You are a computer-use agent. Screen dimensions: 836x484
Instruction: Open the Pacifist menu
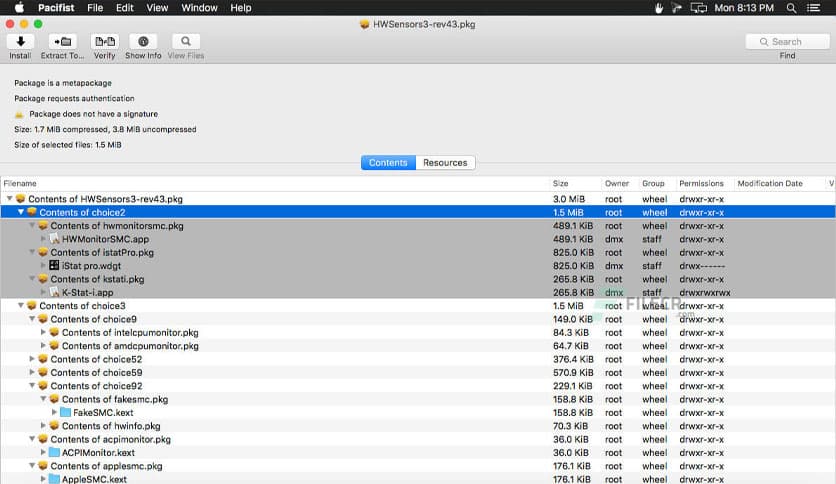56,8
